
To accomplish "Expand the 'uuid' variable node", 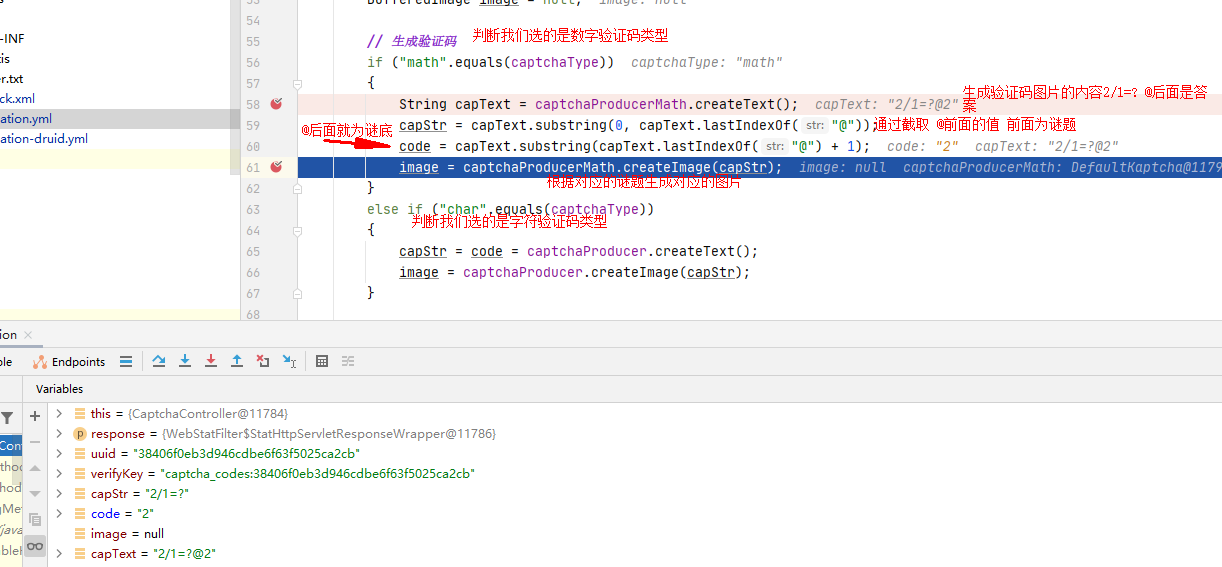I will tap(59, 453).
